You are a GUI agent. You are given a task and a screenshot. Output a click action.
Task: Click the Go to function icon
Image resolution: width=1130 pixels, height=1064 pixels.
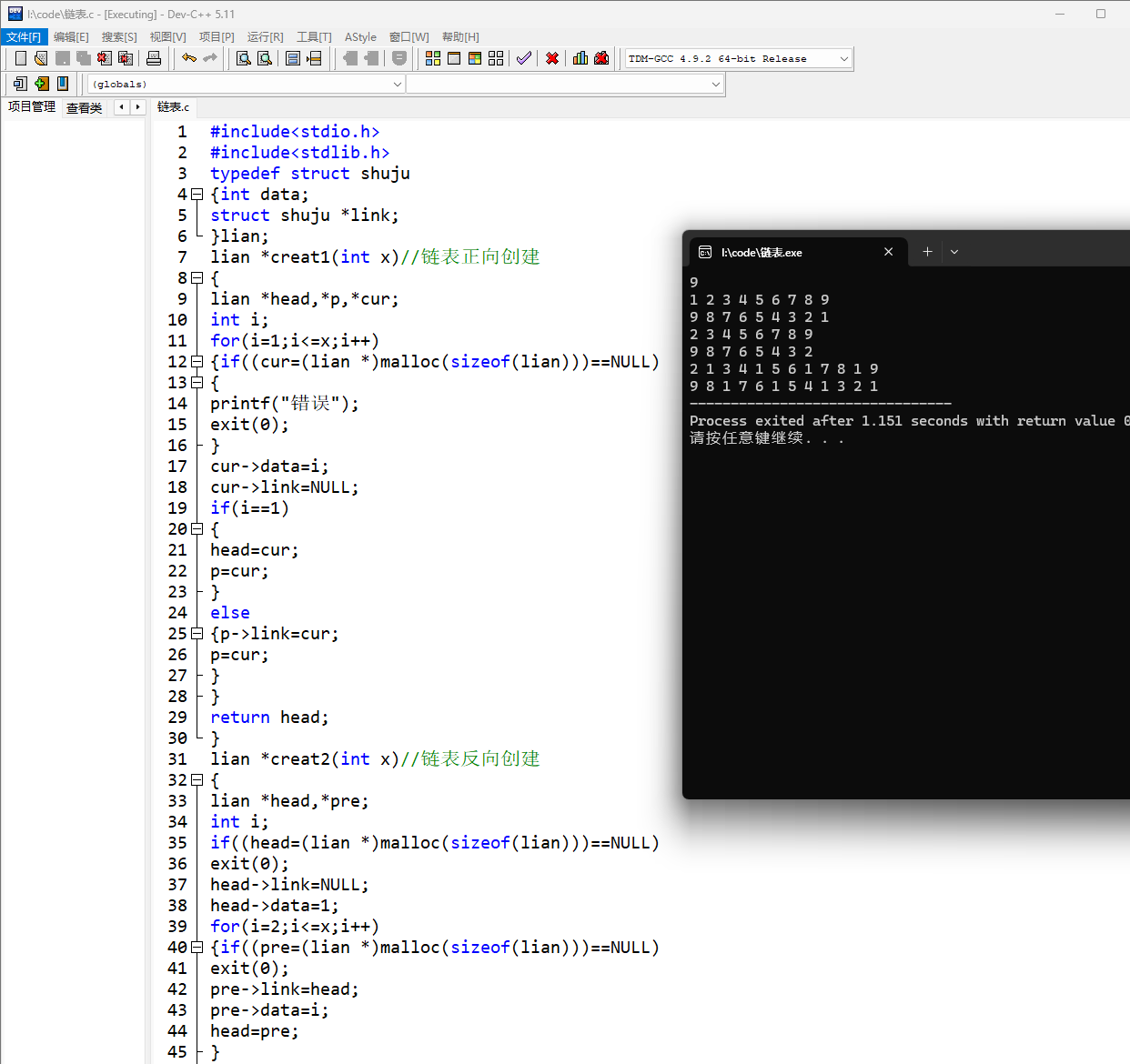tap(293, 58)
